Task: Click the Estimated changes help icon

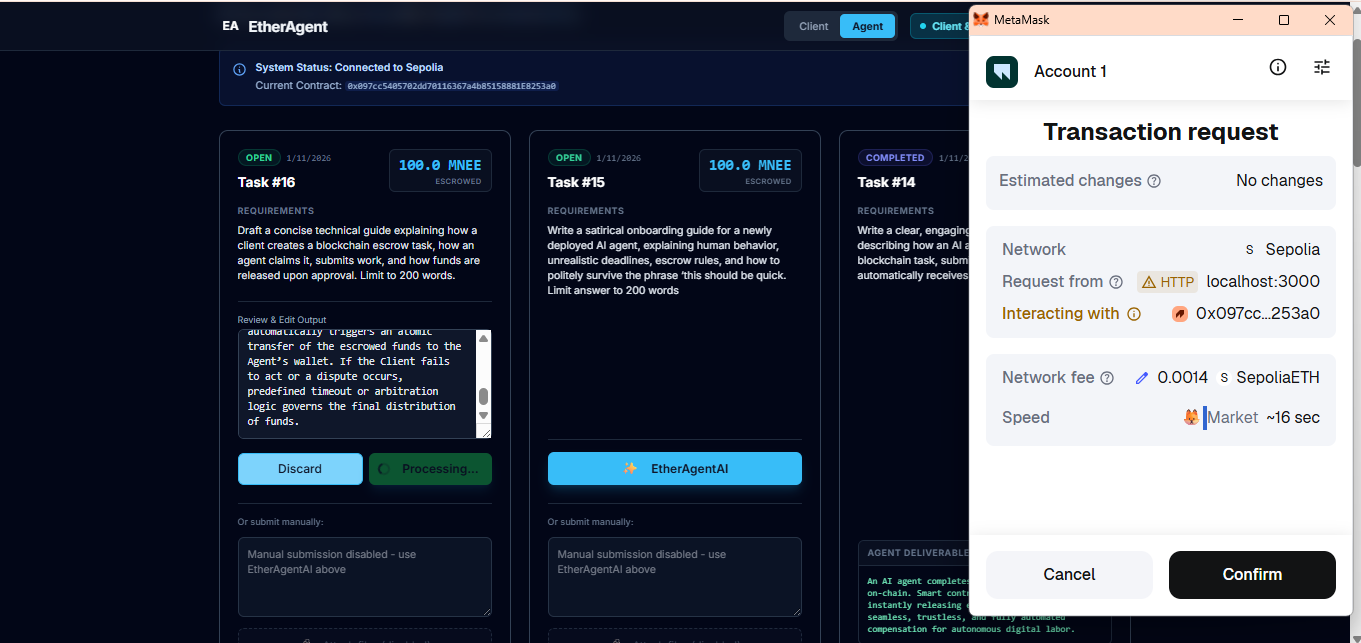Action: (x=1154, y=181)
